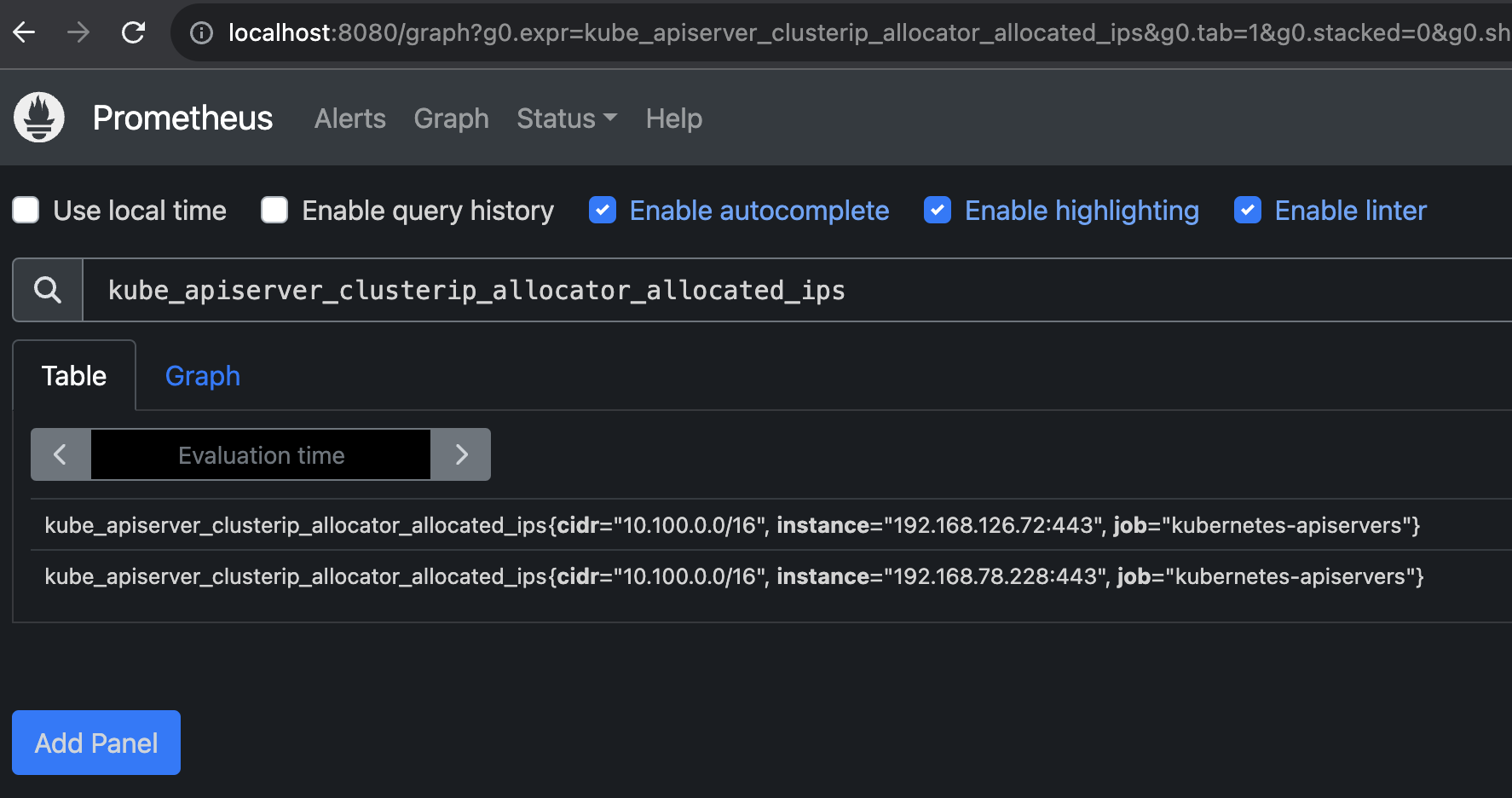
Task: Open the Graph nav item in navbar
Action: [452, 119]
